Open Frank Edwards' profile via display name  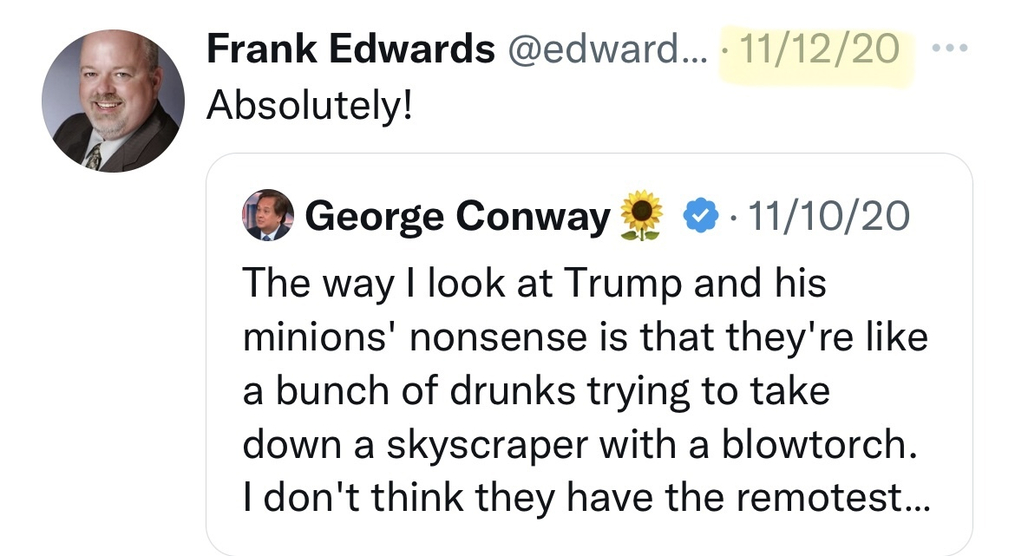point(351,49)
